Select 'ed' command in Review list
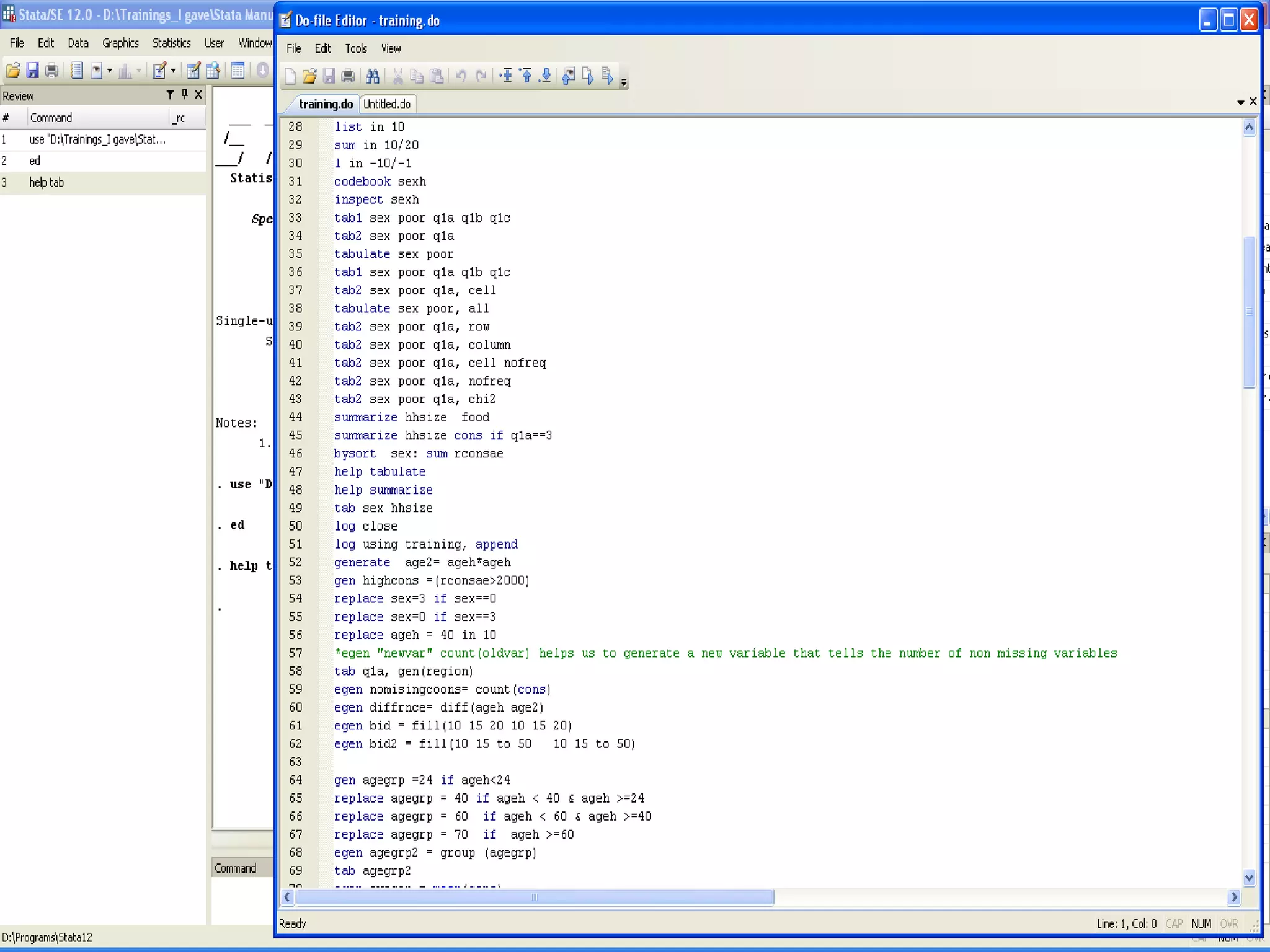 103,161
